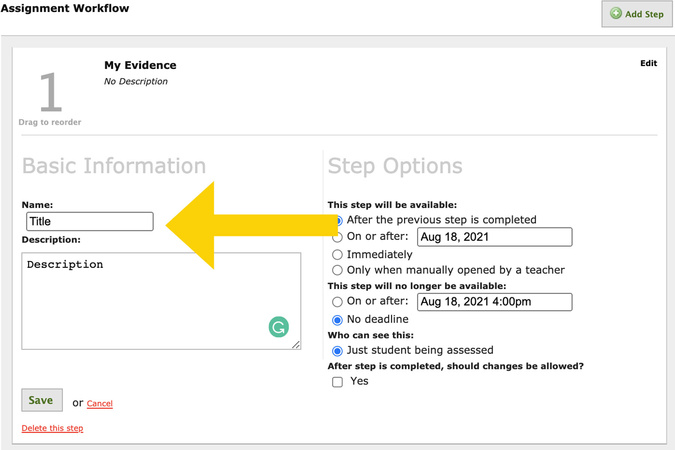The height and width of the screenshot is (450, 675).
Task: Click the My Evidence step title
Action: [140, 65]
